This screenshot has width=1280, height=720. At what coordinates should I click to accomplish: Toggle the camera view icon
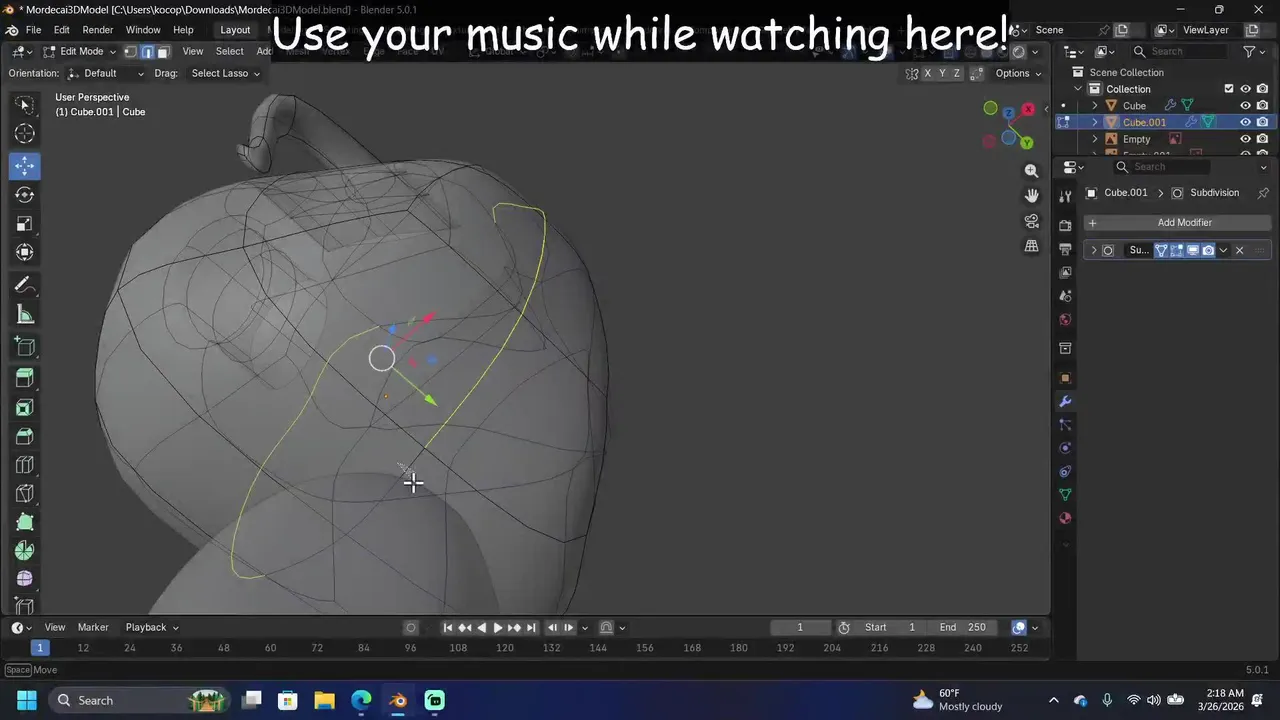tap(1032, 221)
